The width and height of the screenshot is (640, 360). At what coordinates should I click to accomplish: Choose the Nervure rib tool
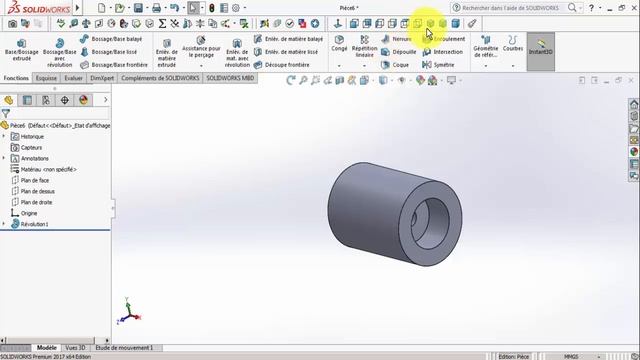pyautogui.click(x=396, y=39)
